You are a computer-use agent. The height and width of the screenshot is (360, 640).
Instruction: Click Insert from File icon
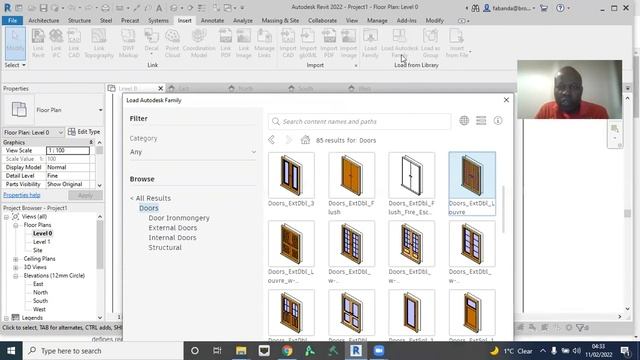(x=457, y=43)
